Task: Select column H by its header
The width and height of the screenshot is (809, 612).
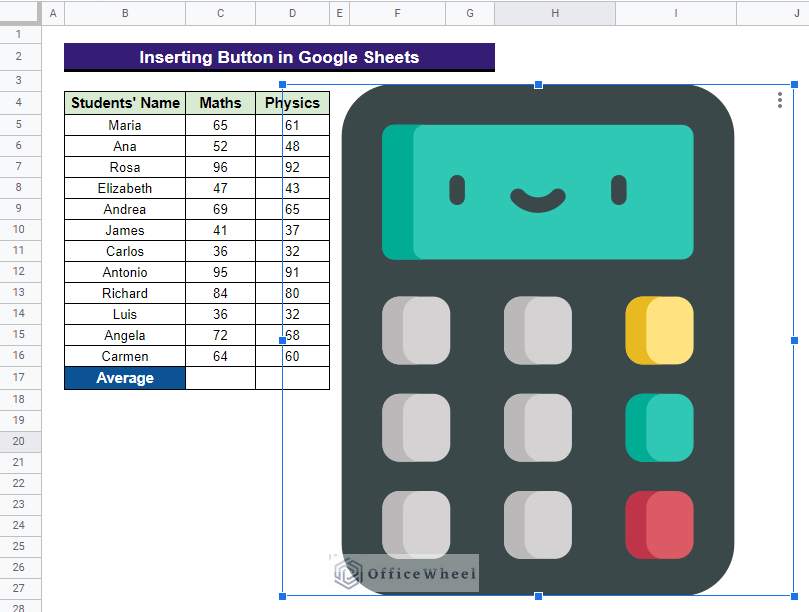Action: point(554,13)
